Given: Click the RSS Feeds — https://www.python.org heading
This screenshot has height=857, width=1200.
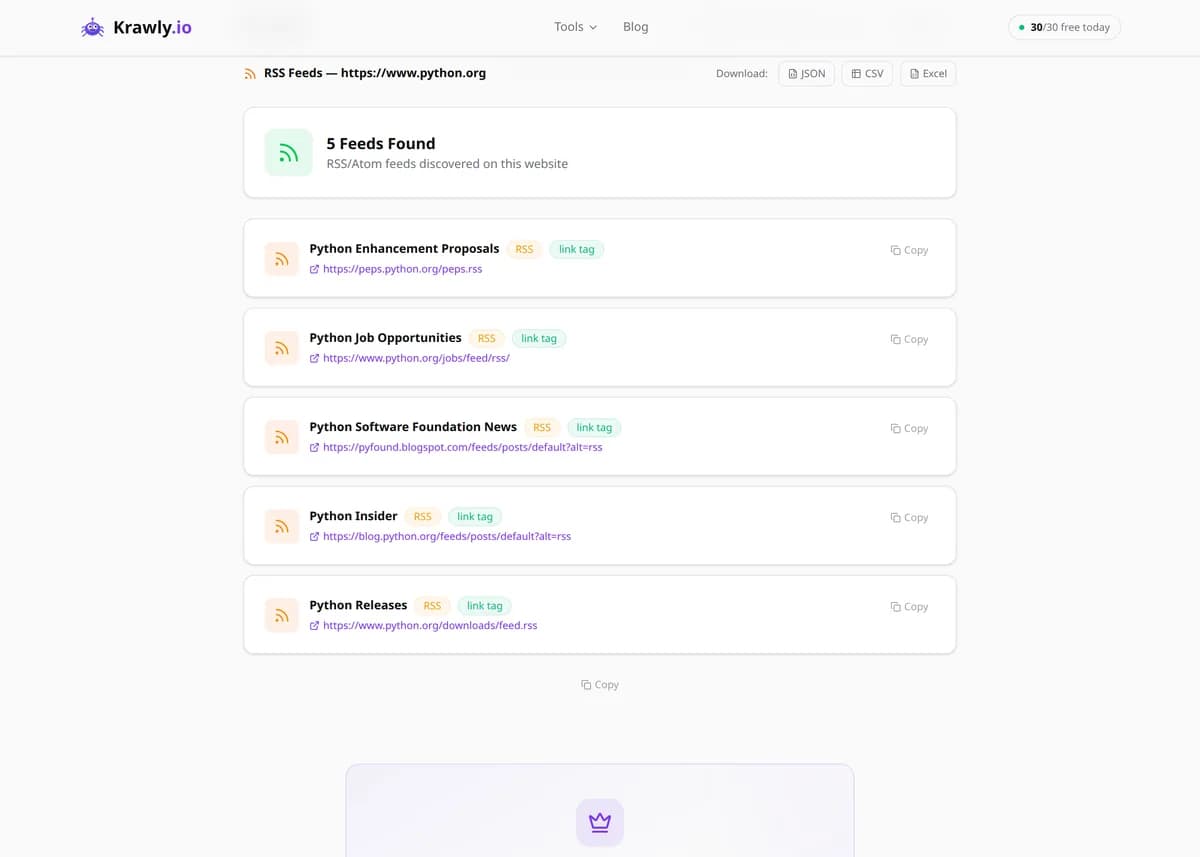Looking at the screenshot, I should pos(375,73).
